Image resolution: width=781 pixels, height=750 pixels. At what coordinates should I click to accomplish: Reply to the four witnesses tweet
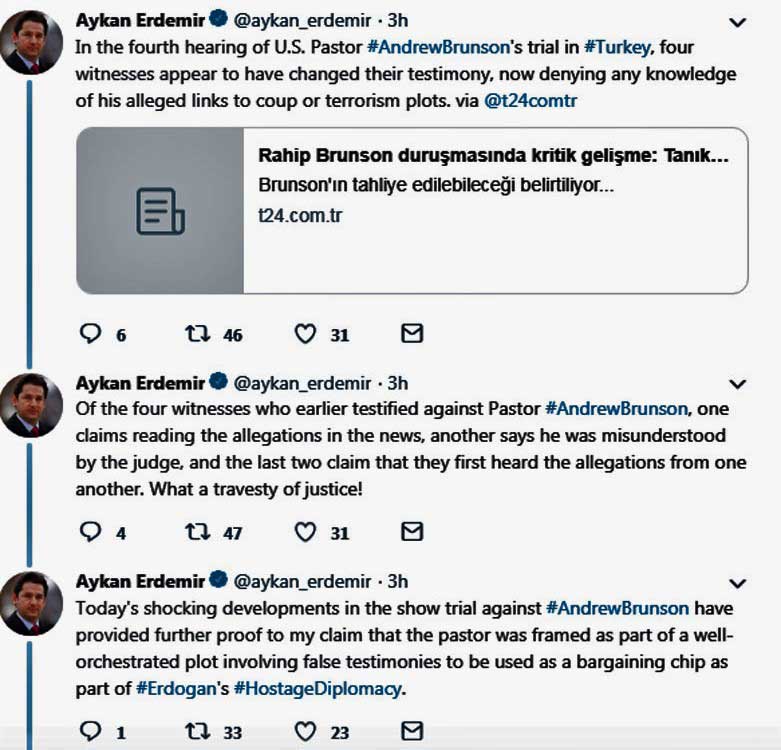click(x=90, y=532)
